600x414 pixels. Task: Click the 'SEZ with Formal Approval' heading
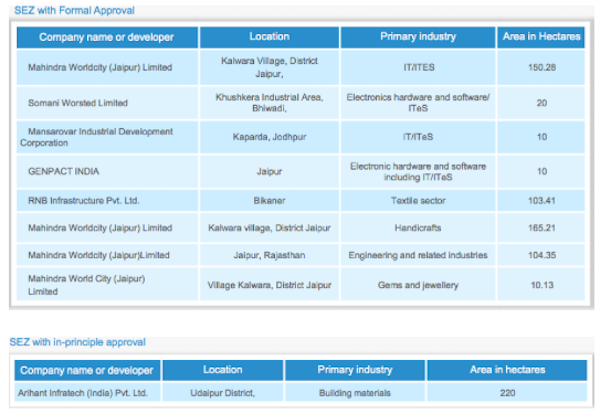(74, 10)
